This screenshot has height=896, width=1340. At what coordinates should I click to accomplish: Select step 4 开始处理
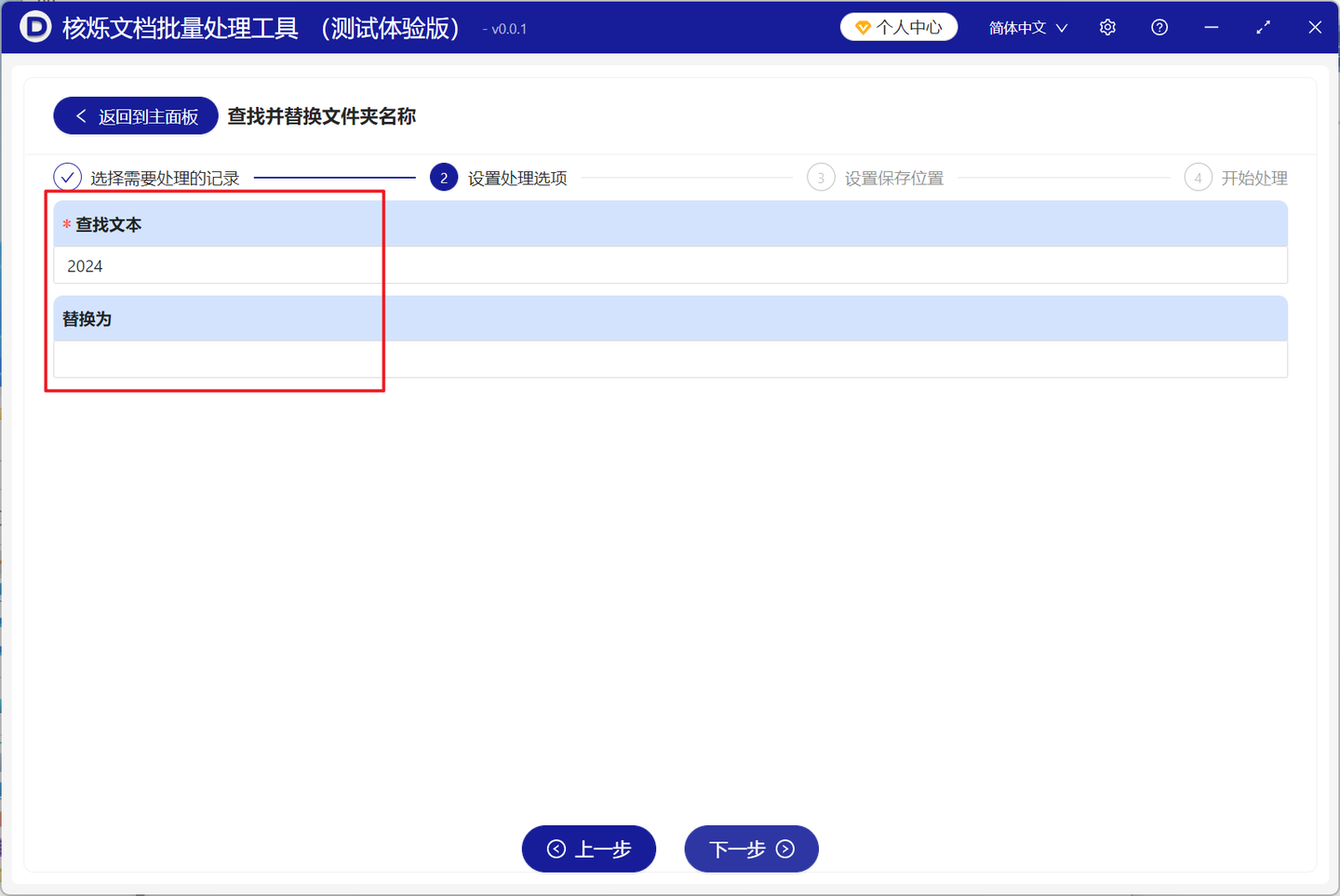coord(1236,178)
